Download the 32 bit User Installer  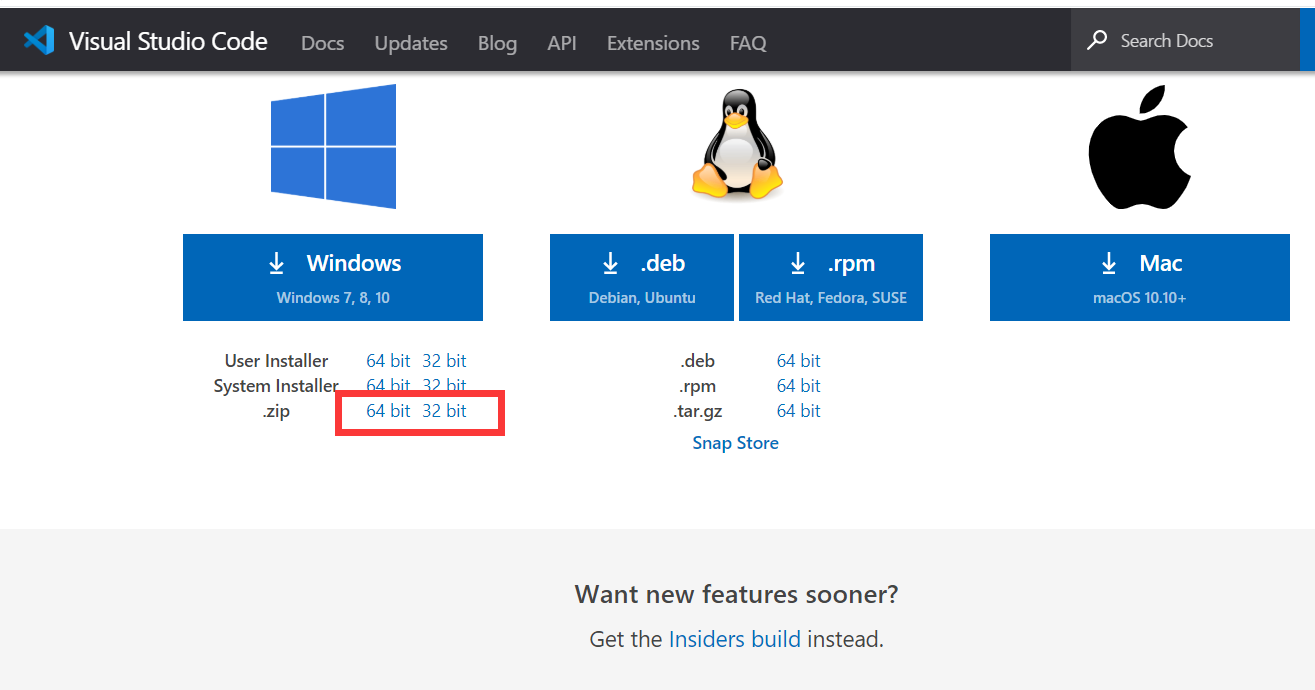click(x=444, y=360)
